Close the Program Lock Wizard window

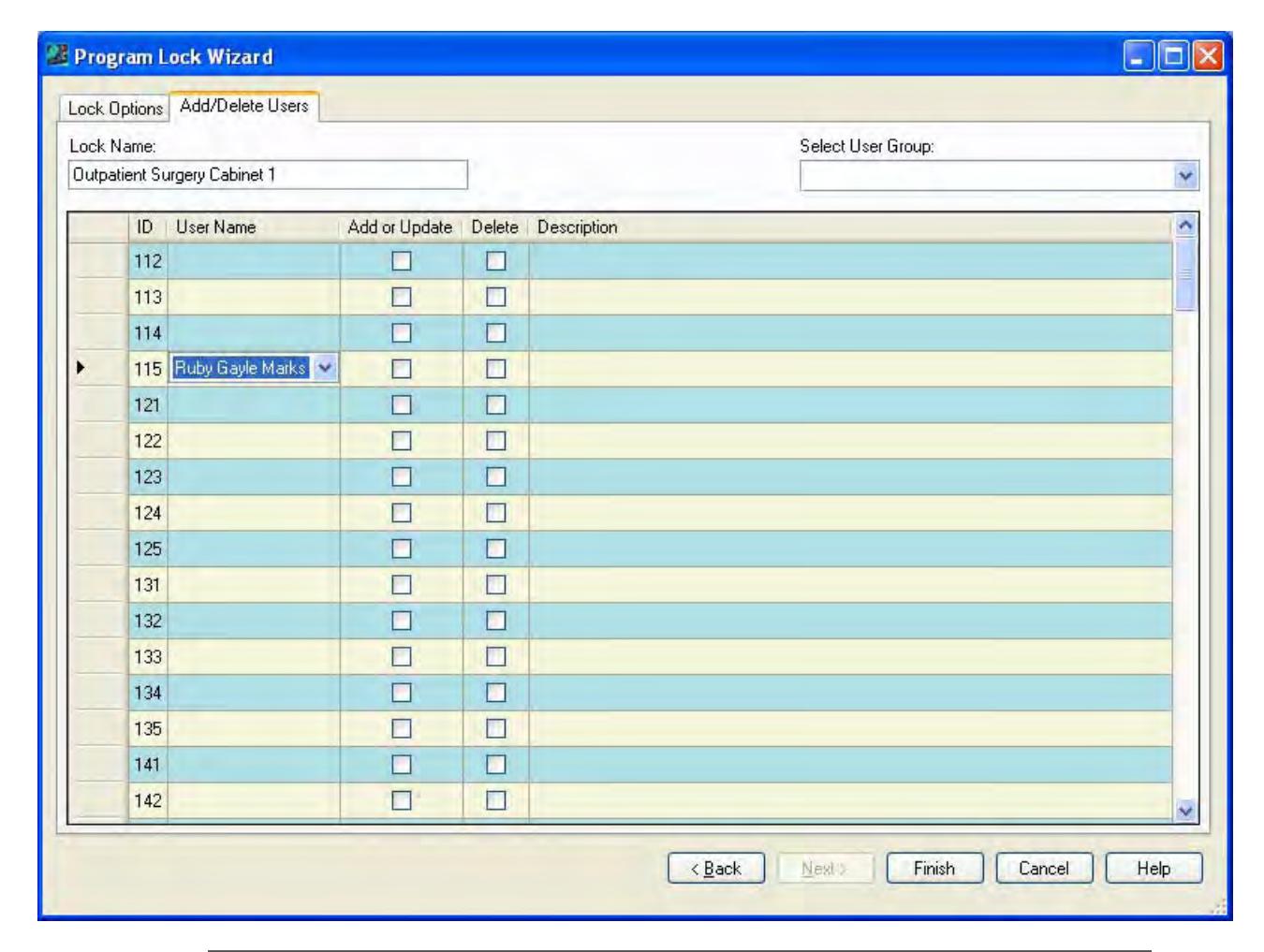[x=1208, y=56]
